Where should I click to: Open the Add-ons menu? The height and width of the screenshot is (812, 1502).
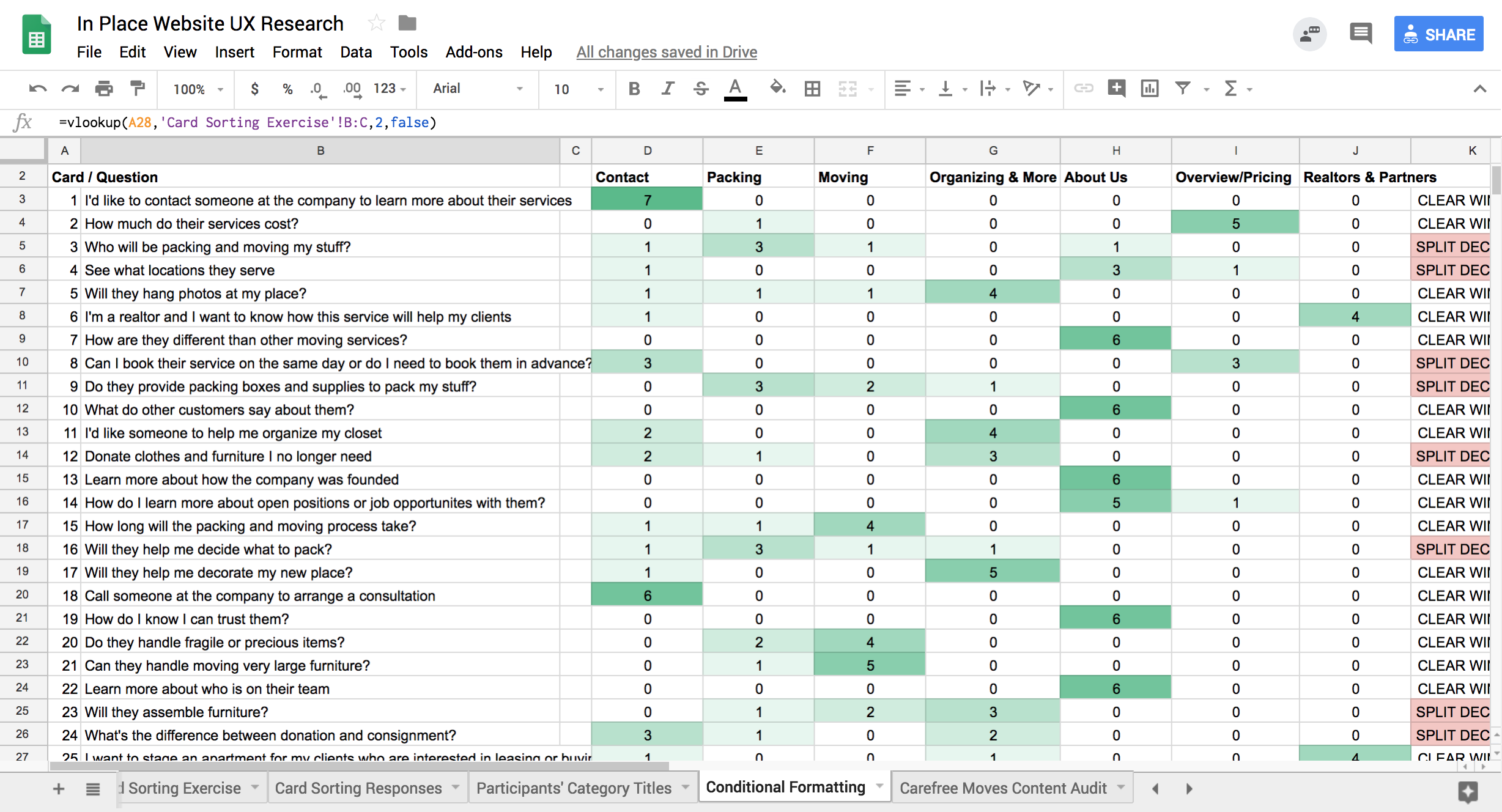click(474, 52)
